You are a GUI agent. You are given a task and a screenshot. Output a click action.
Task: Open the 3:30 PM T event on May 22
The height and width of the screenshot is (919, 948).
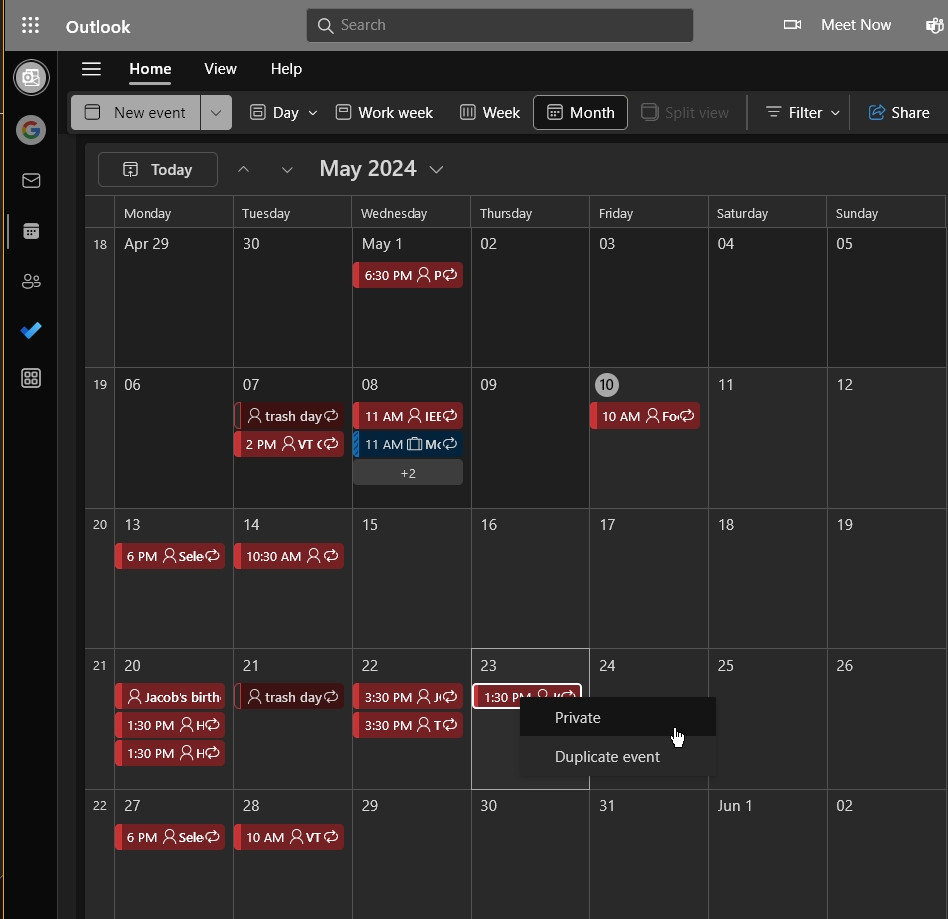click(408, 725)
